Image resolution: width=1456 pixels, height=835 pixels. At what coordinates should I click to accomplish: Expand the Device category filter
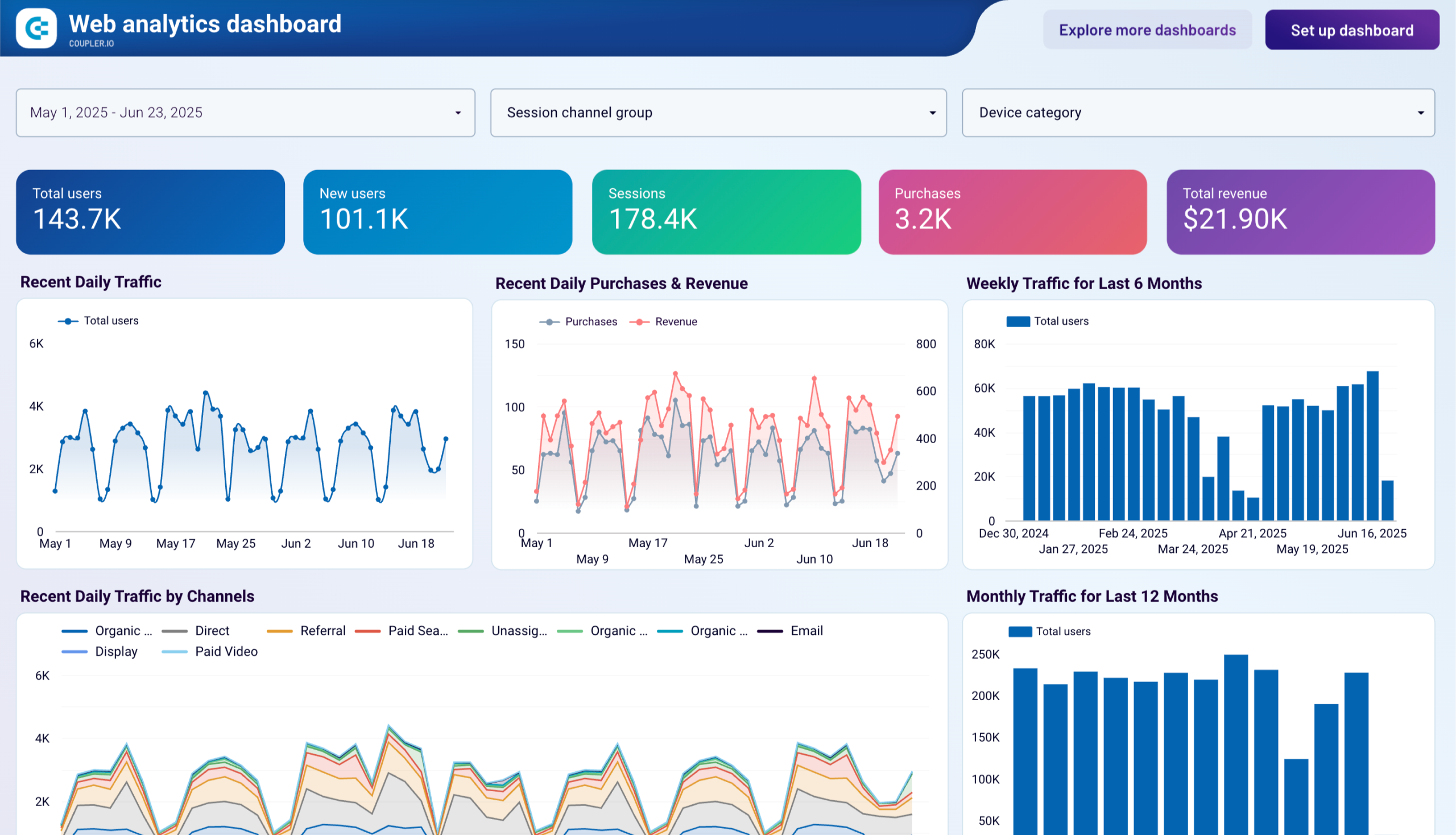[x=1421, y=113]
